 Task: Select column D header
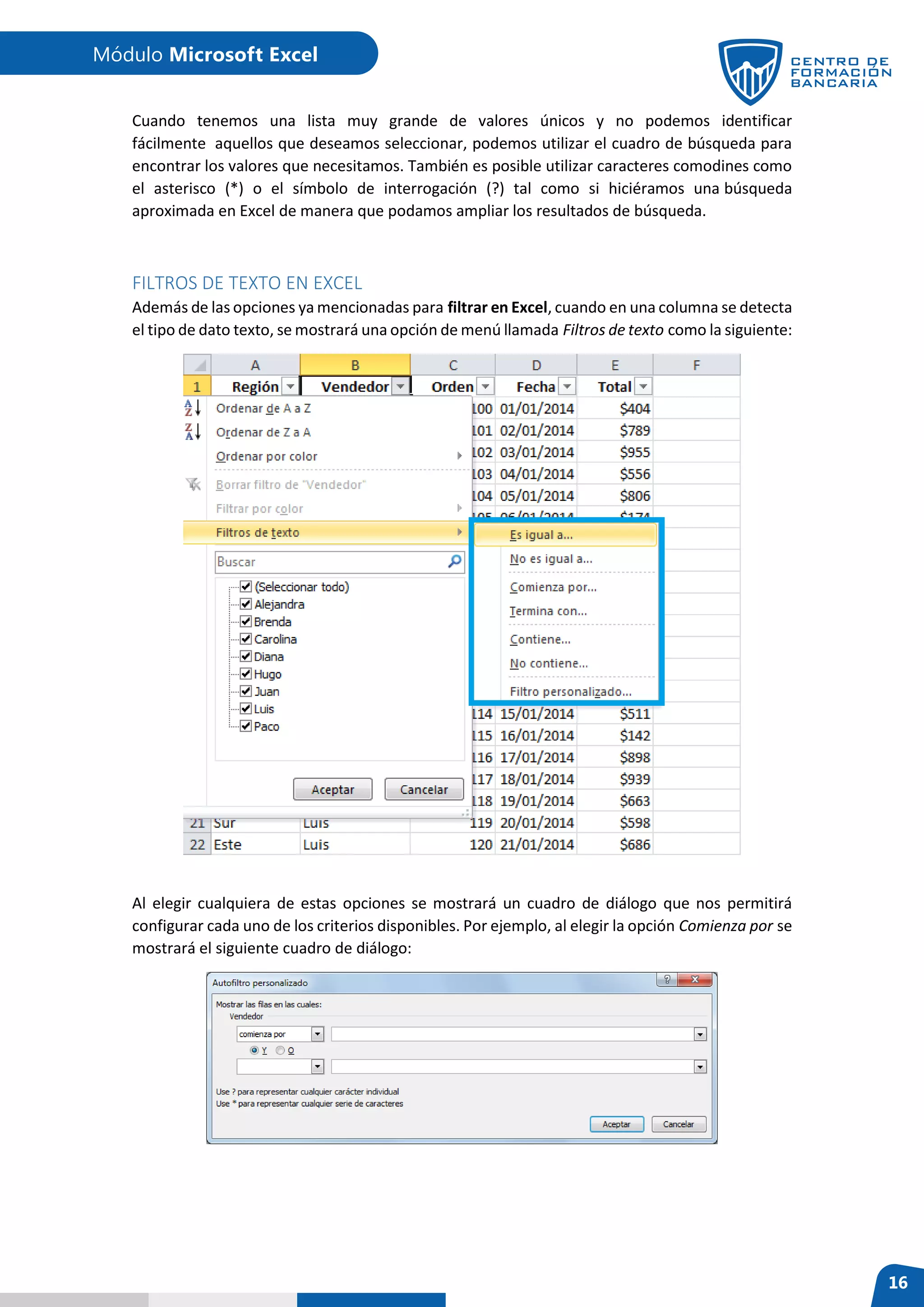(536, 365)
